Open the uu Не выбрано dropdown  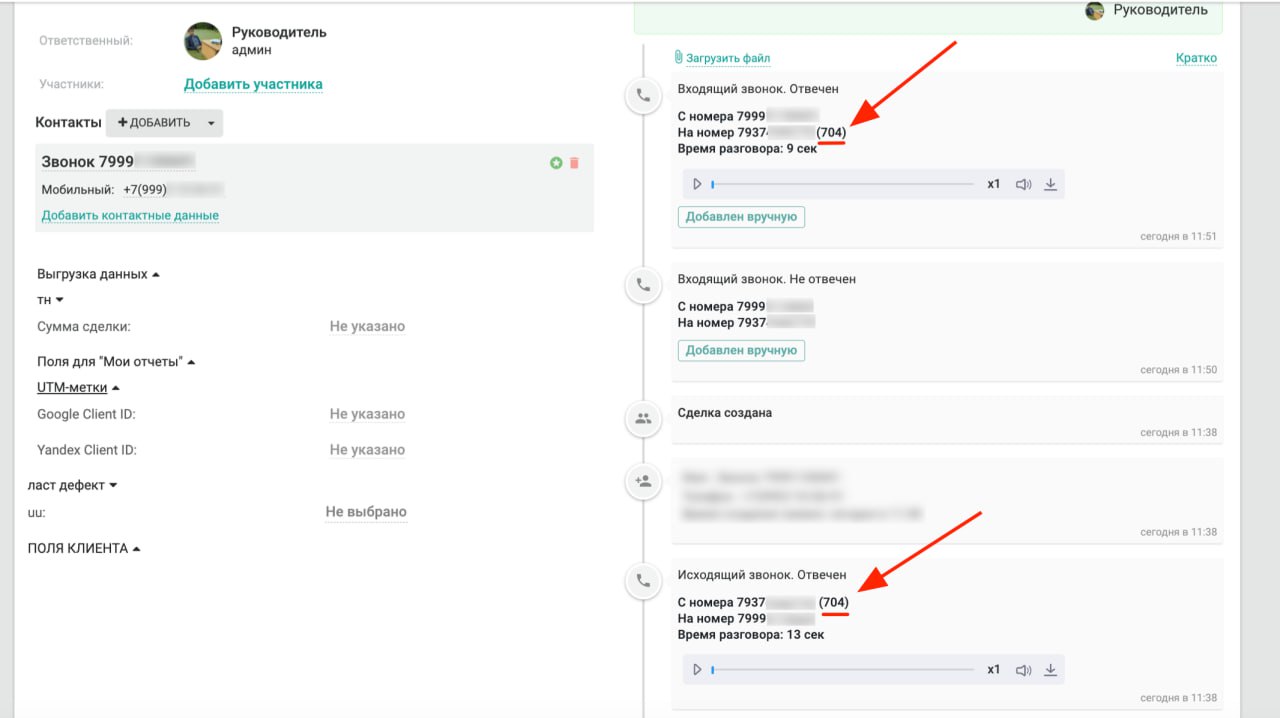[366, 512]
